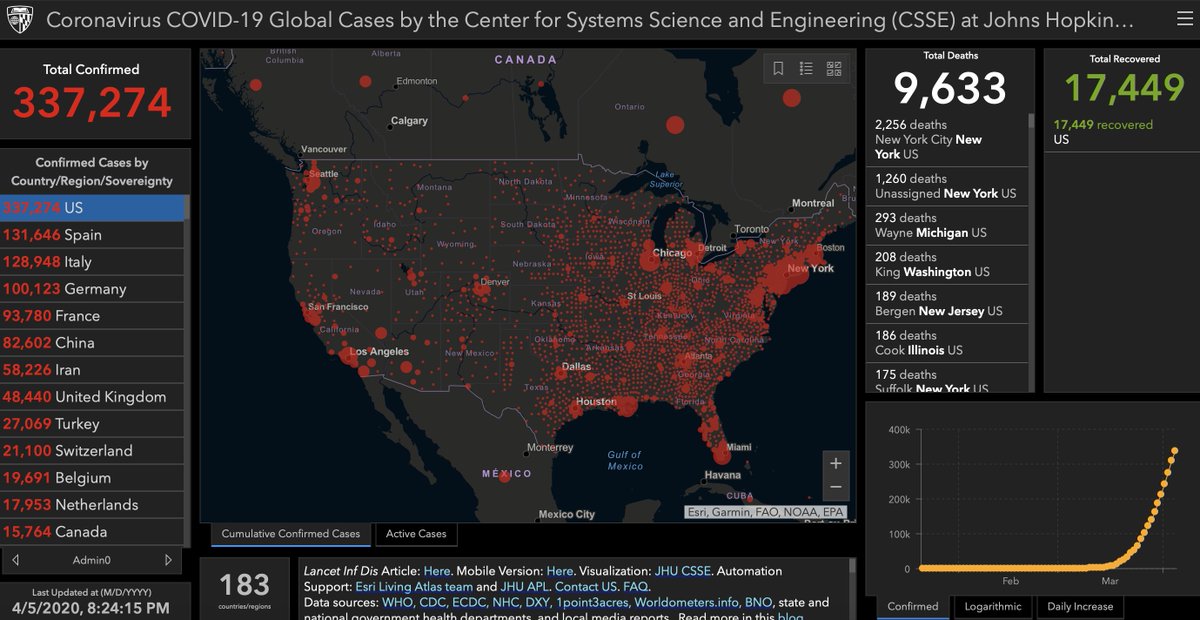
Task: Select Turkey in the country list
Action: coord(92,424)
